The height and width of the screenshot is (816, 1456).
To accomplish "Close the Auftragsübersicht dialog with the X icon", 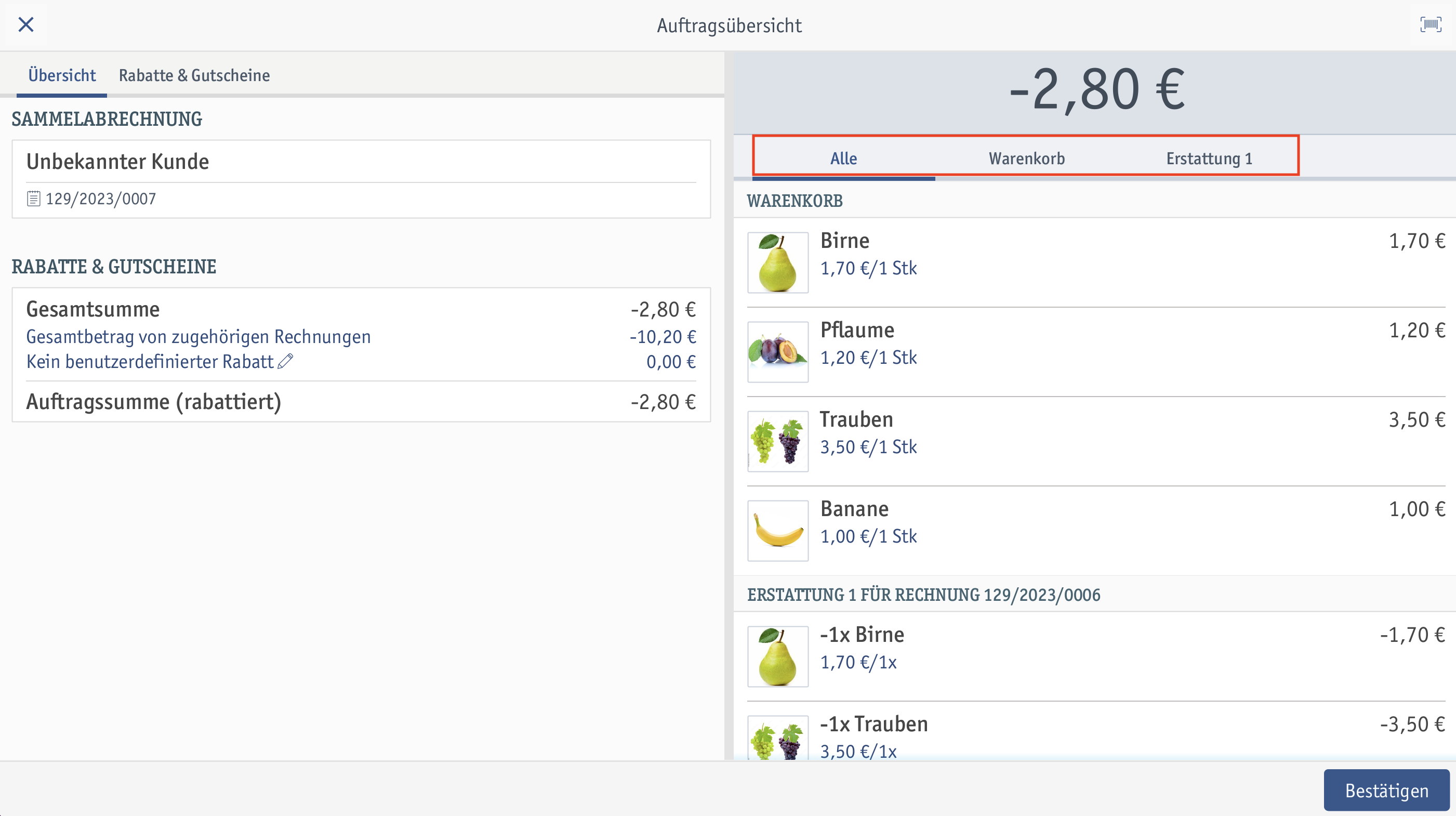I will pos(26,24).
